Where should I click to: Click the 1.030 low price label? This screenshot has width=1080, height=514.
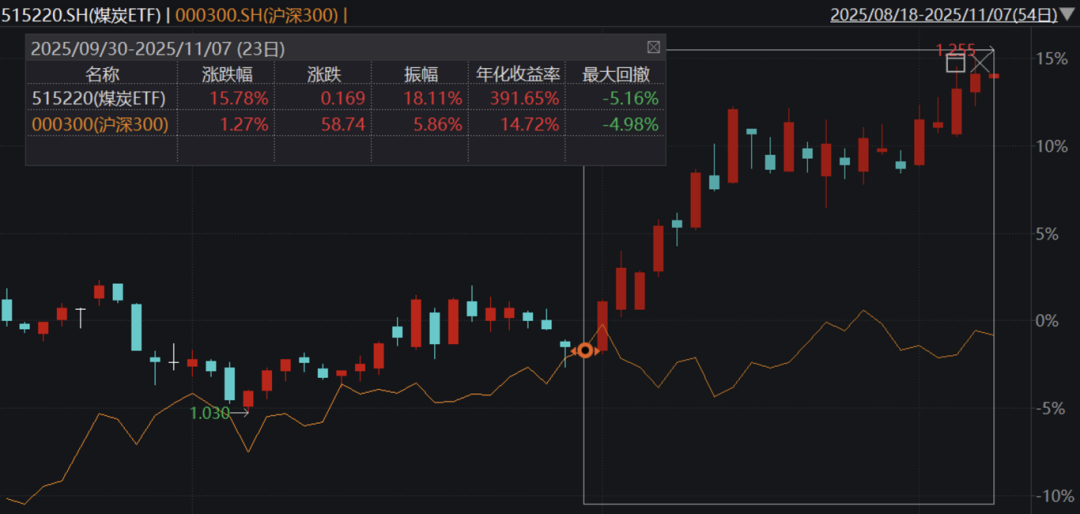[209, 413]
